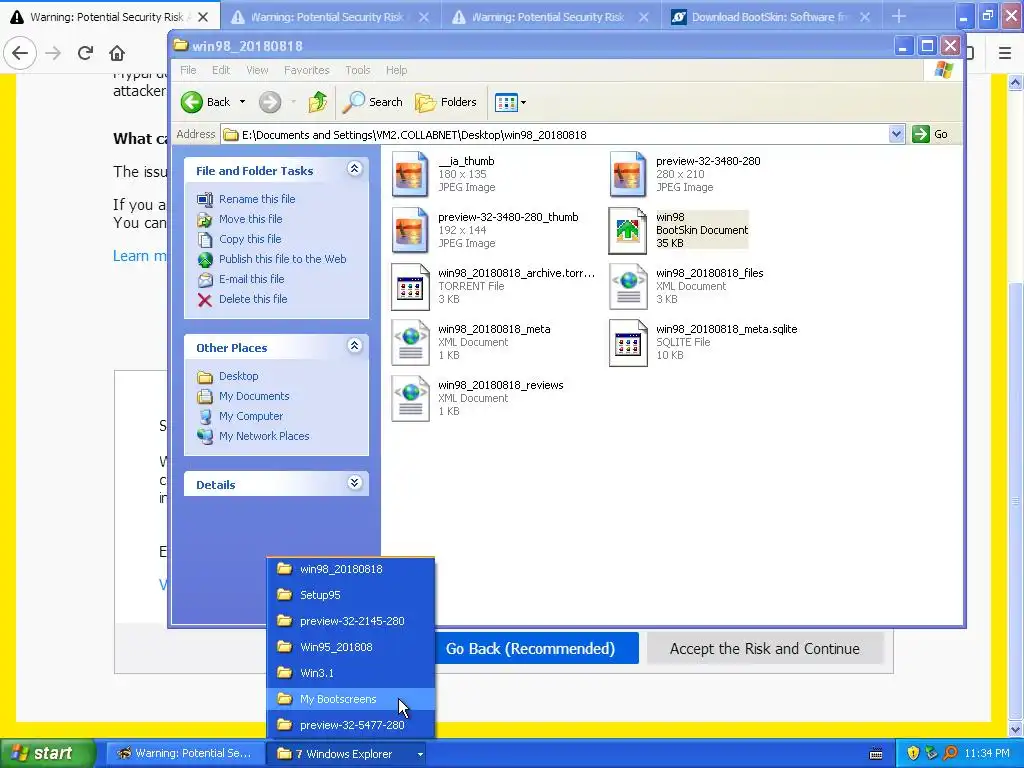The image size is (1024, 768).
Task: Choose Publish this file to the Web
Action: [272, 259]
